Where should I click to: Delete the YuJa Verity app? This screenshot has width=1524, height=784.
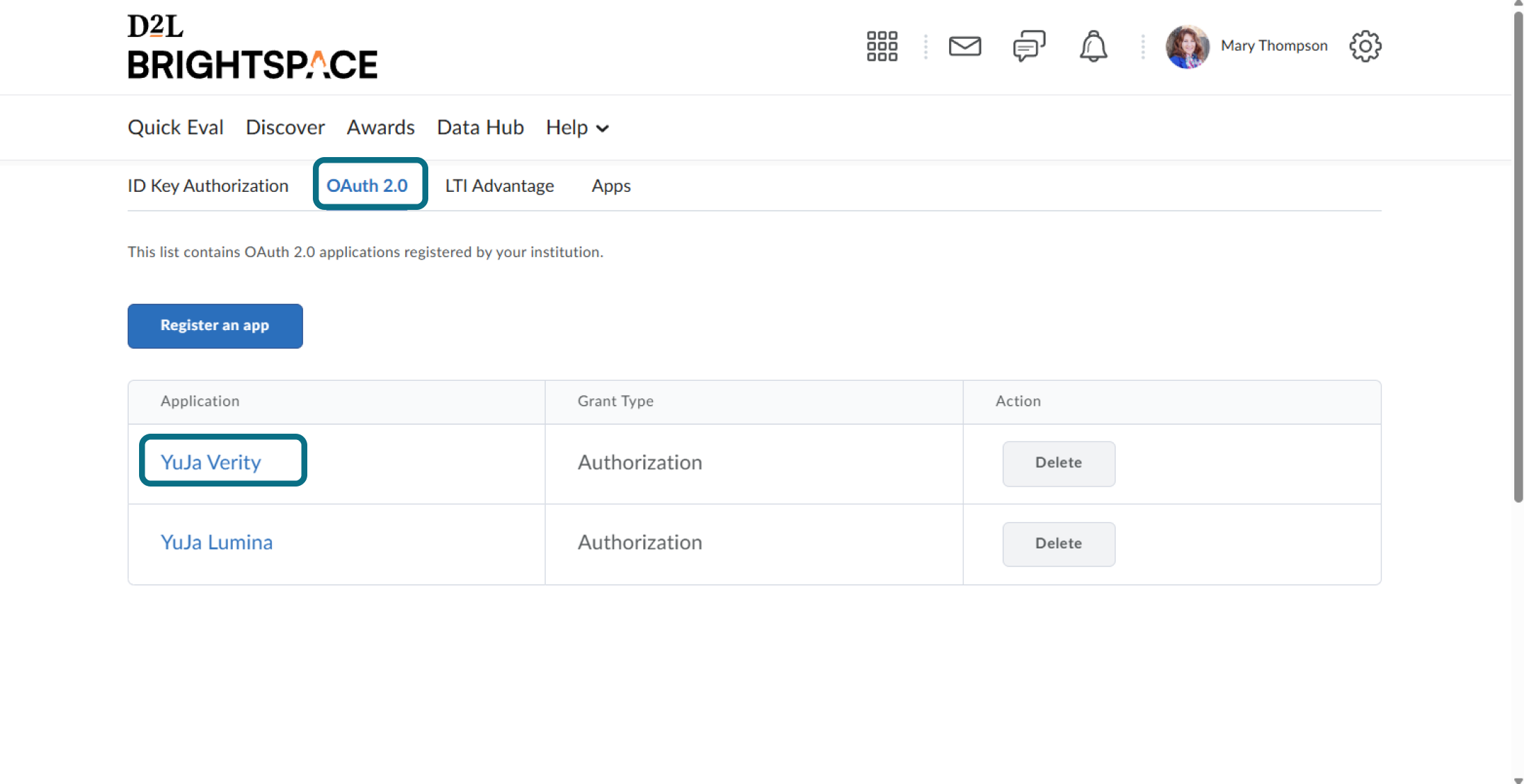pyautogui.click(x=1059, y=464)
